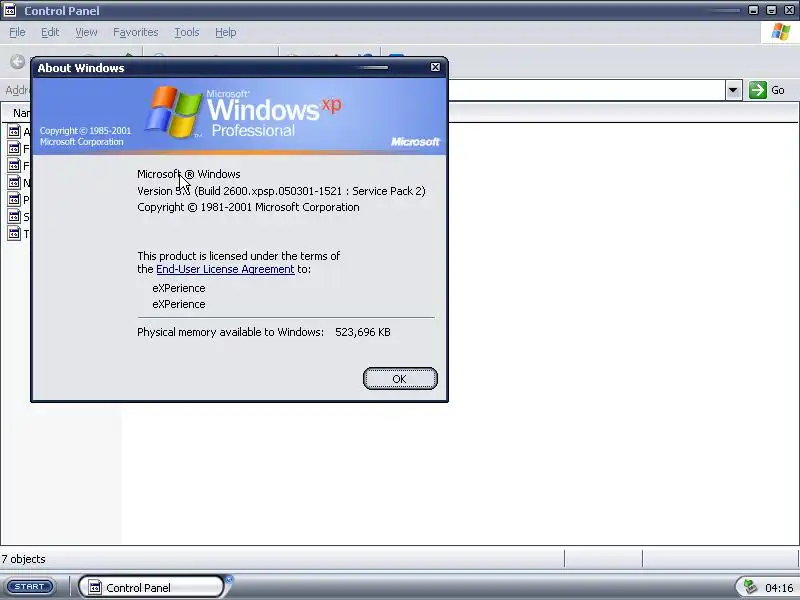This screenshot has width=800, height=600.
Task: Click the green Go arrow icon
Action: coord(758,90)
